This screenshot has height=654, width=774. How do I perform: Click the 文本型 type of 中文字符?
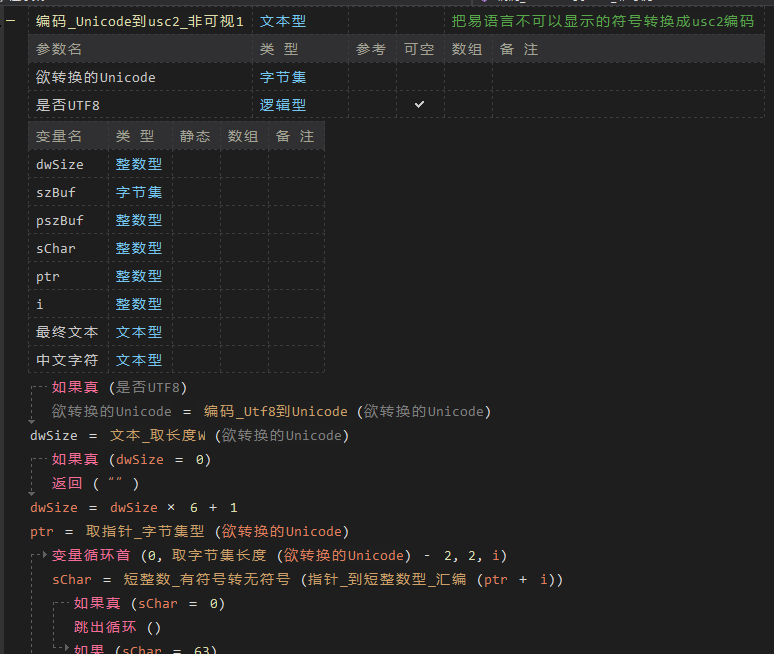click(139, 361)
